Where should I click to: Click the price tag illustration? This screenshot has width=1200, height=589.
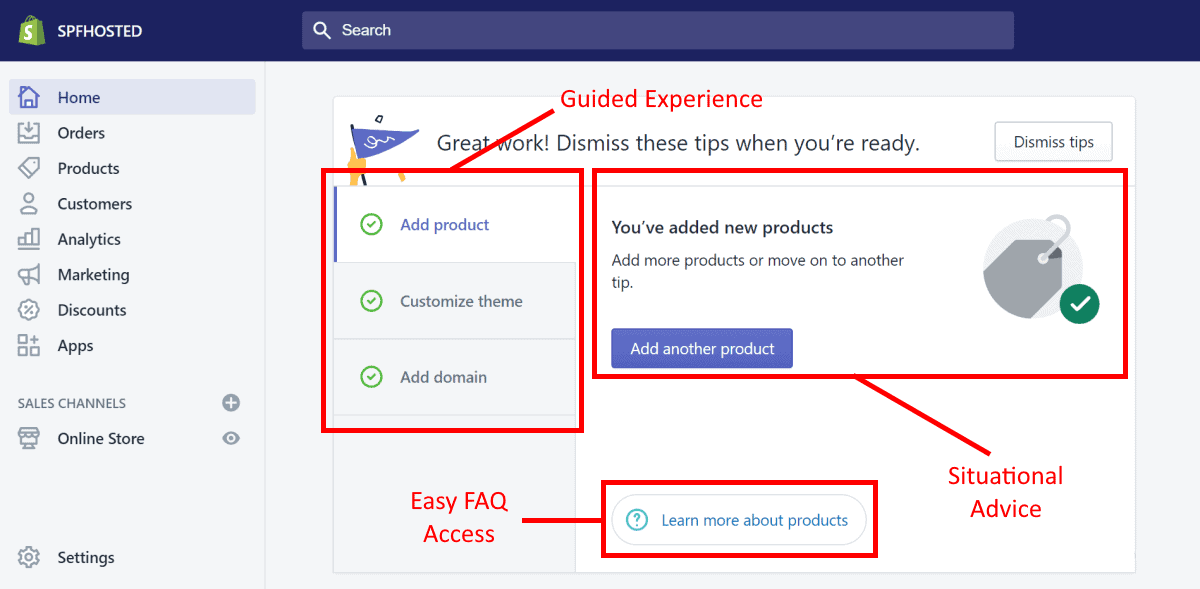(1040, 270)
